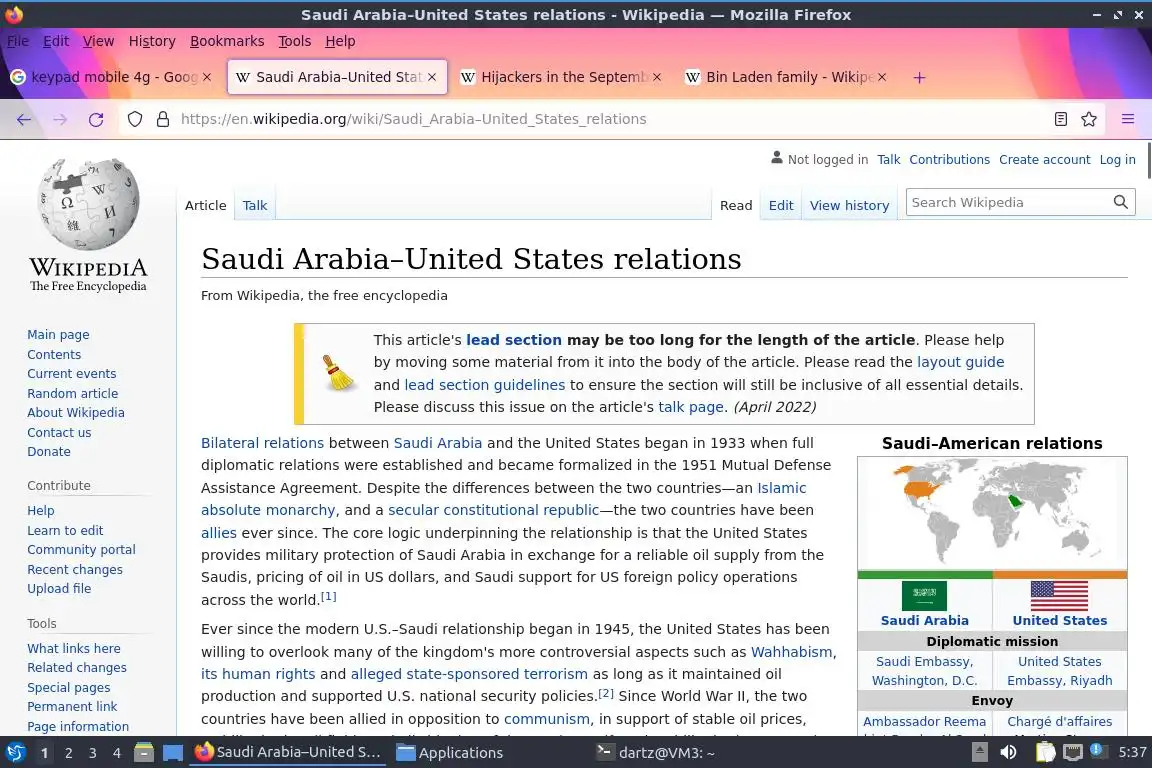Image resolution: width=1152 pixels, height=768 pixels.
Task: Open a new tab with plus button
Action: point(919,77)
